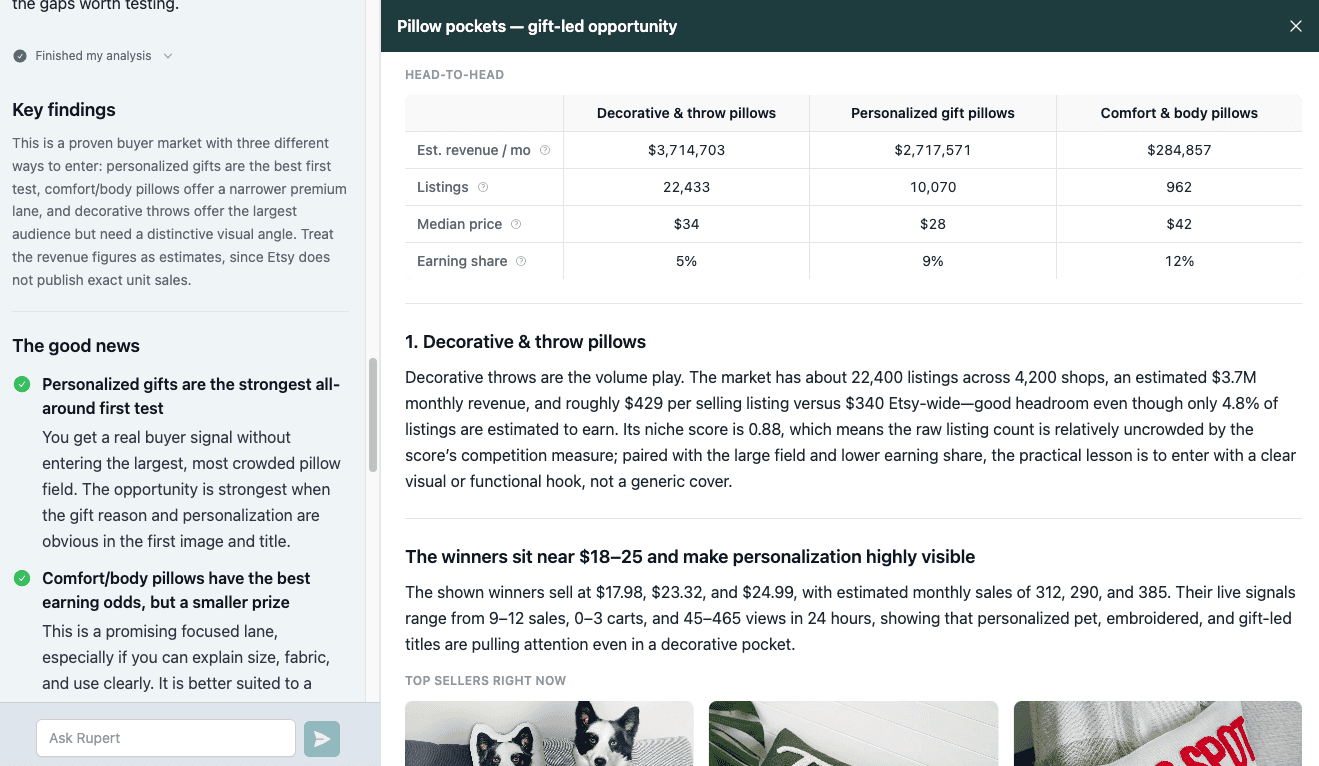Image resolution: width=1319 pixels, height=766 pixels.
Task: Click the green check beside Personalized gifts finding
Action: [x=21, y=384]
